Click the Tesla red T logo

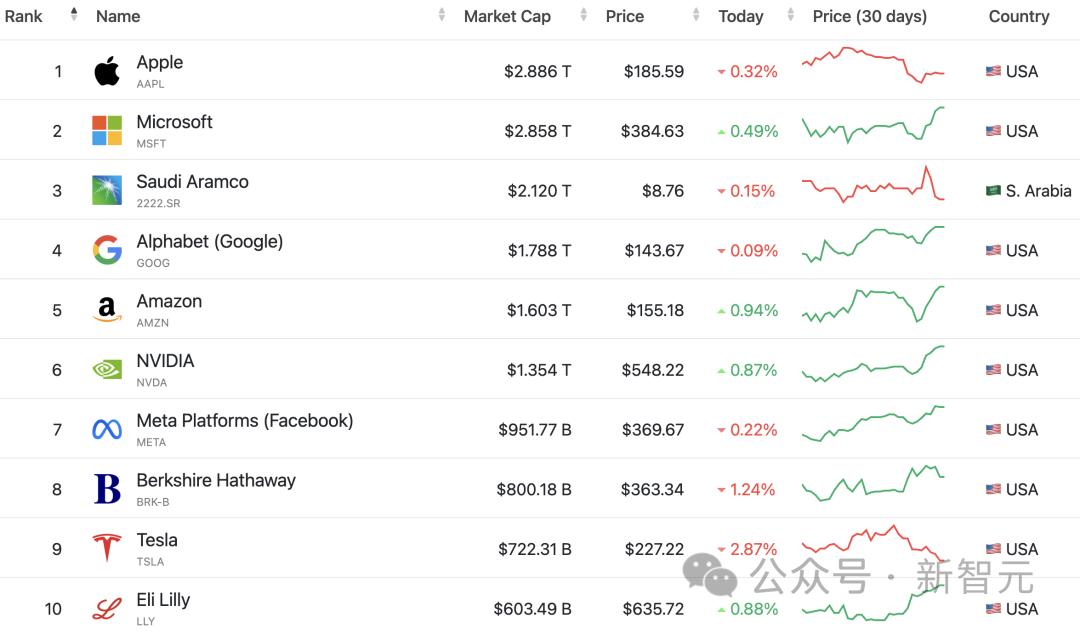107,549
